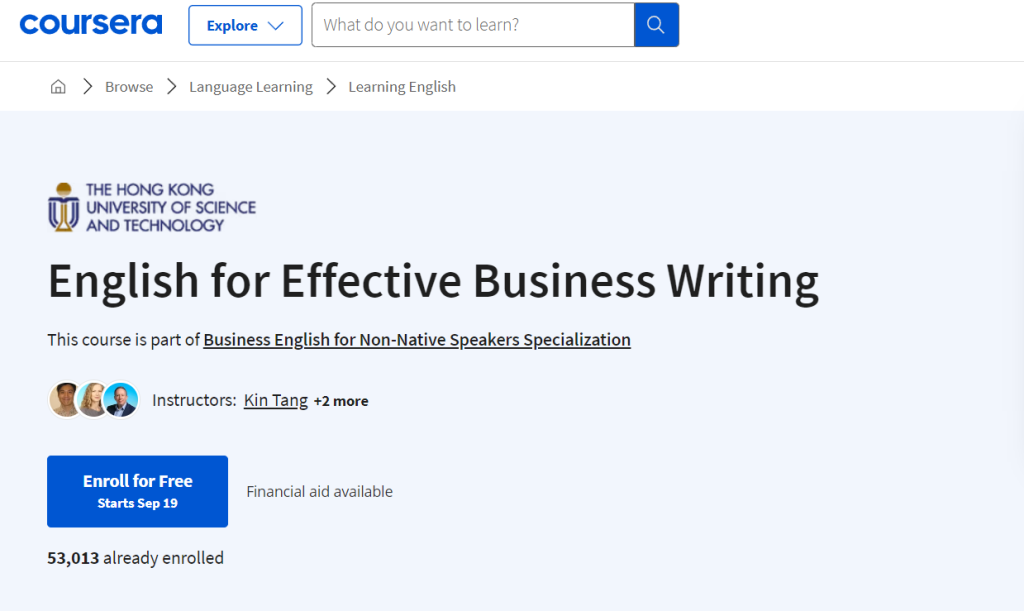Click the third instructor avatar

click(121, 400)
